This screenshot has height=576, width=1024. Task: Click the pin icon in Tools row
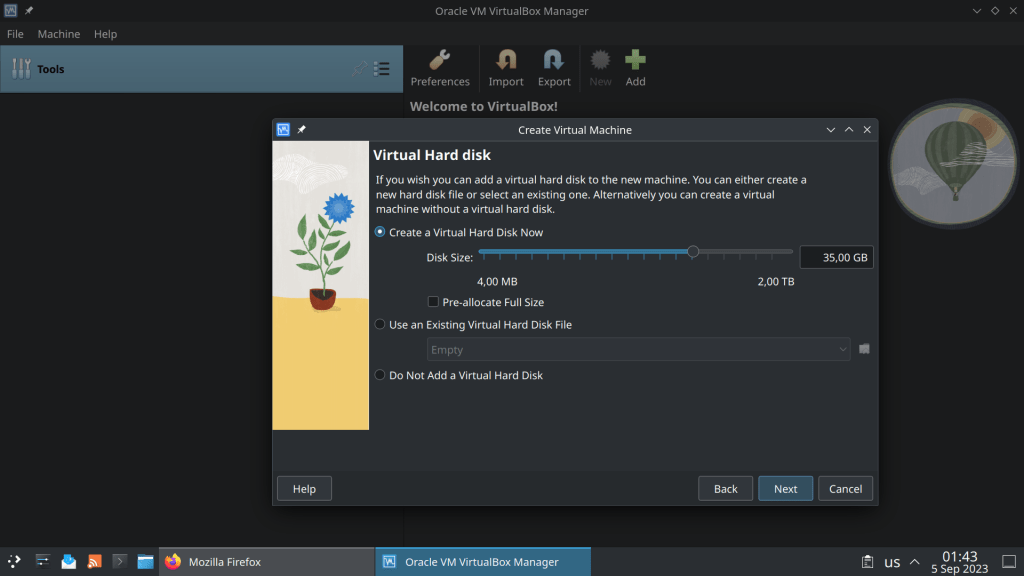(x=359, y=69)
